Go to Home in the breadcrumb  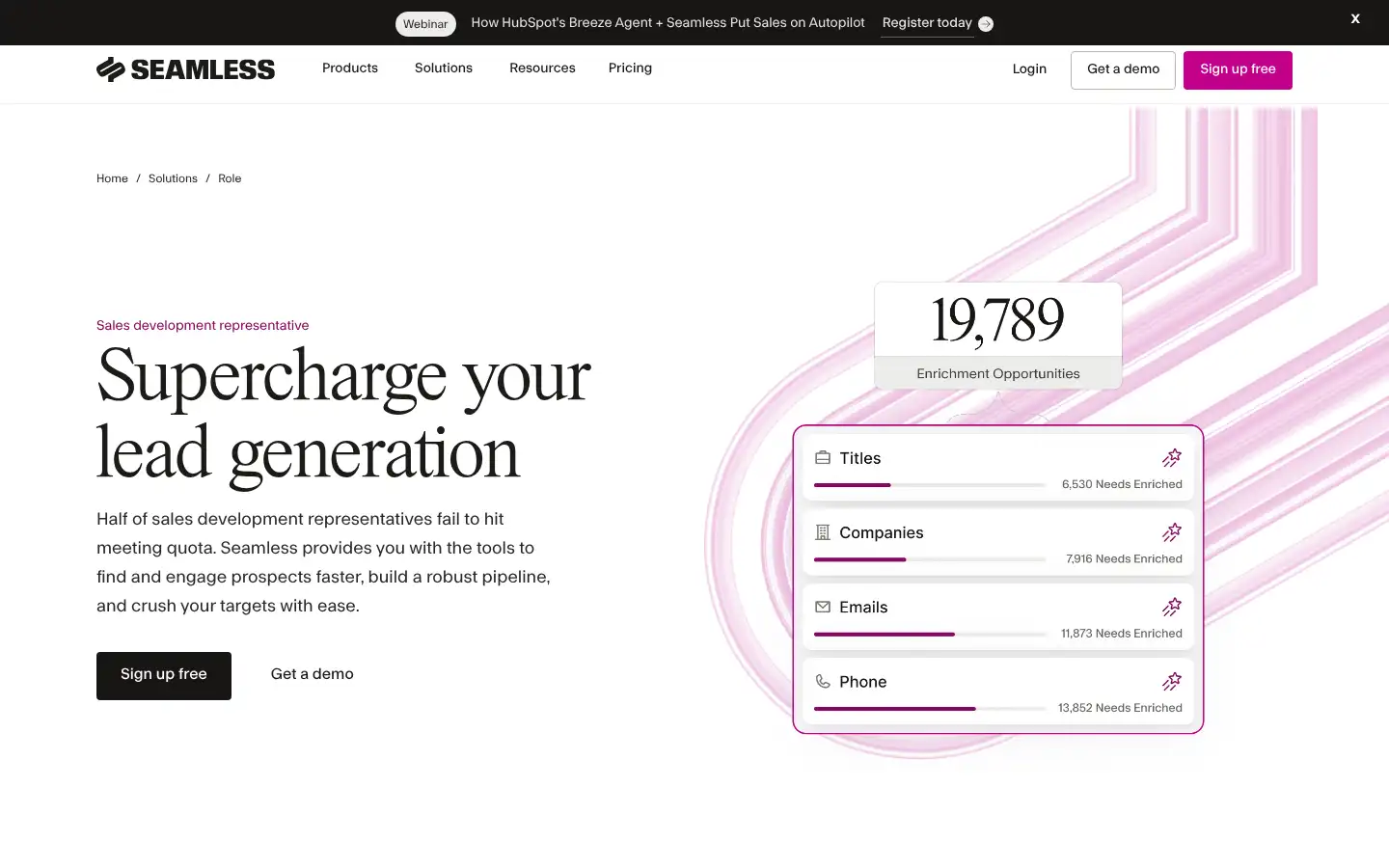coord(112,178)
